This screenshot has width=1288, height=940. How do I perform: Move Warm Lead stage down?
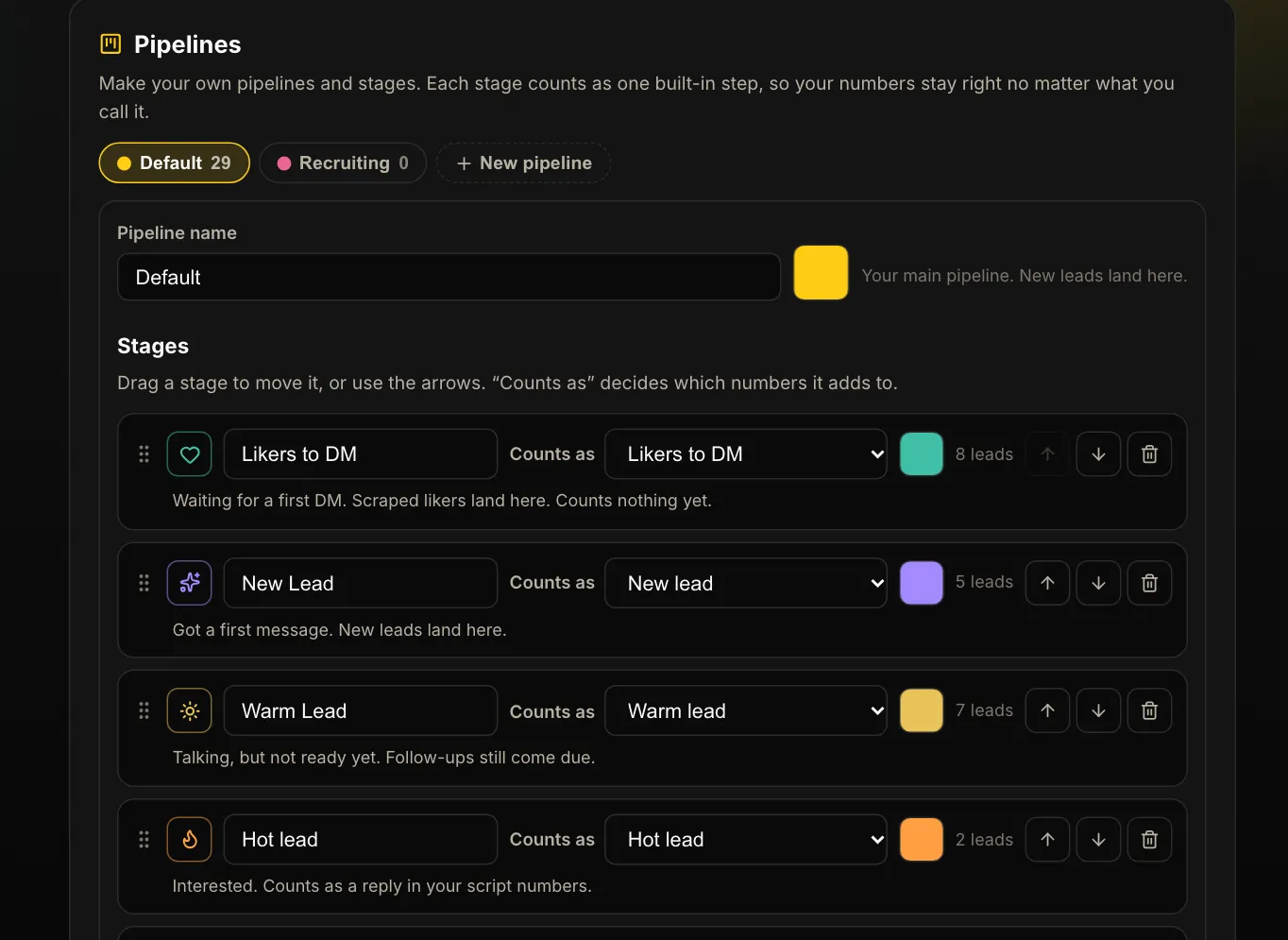(1098, 710)
